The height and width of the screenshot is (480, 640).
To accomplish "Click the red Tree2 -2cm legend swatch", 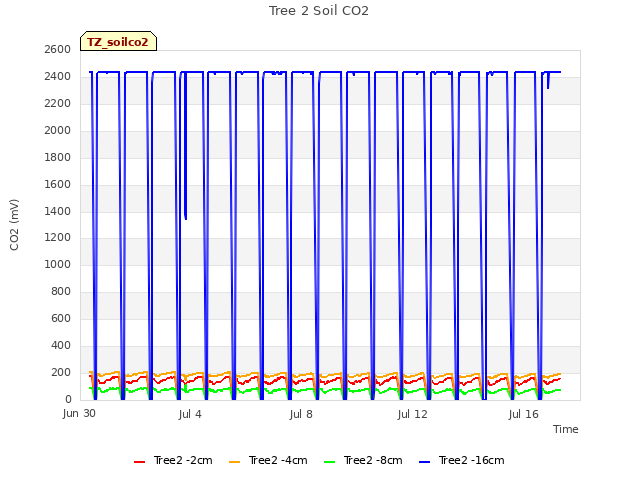I will coord(140,462).
